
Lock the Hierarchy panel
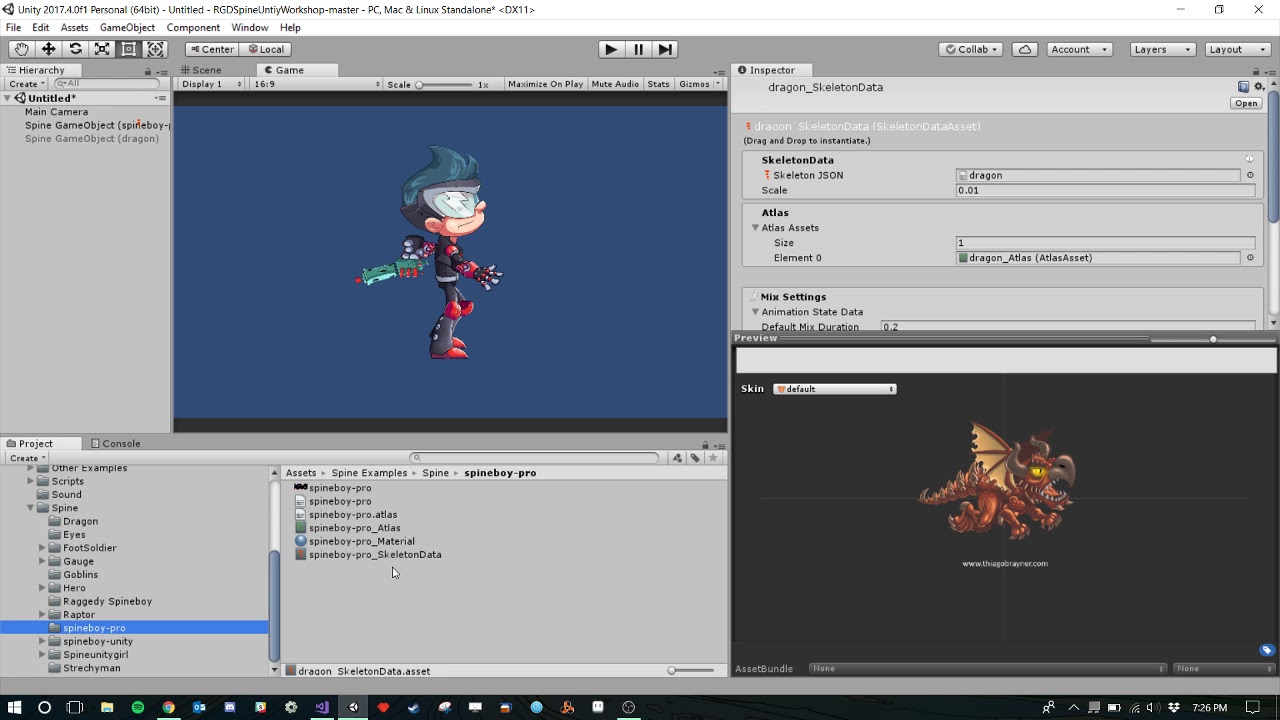click(148, 71)
